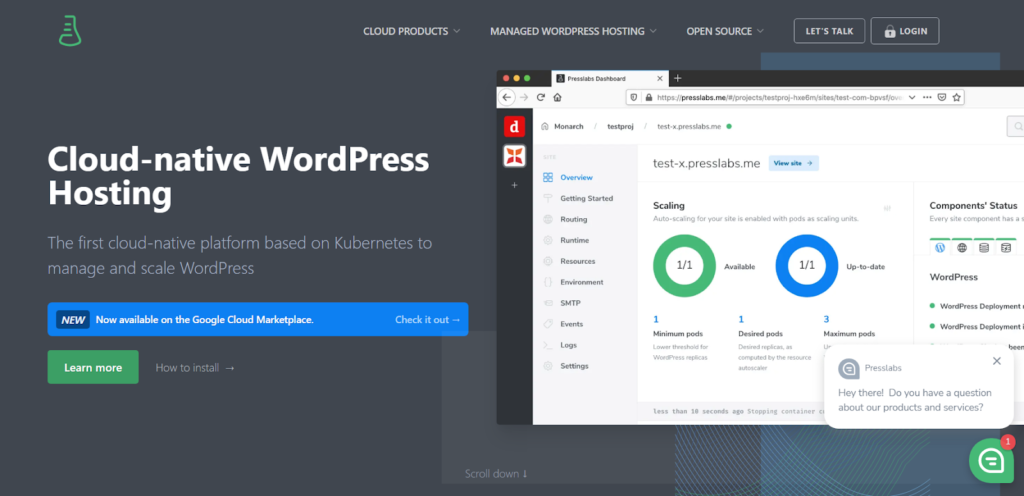The width and height of the screenshot is (1024, 496).
Task: Go to Runtime in the sidebar
Action: tap(566, 240)
